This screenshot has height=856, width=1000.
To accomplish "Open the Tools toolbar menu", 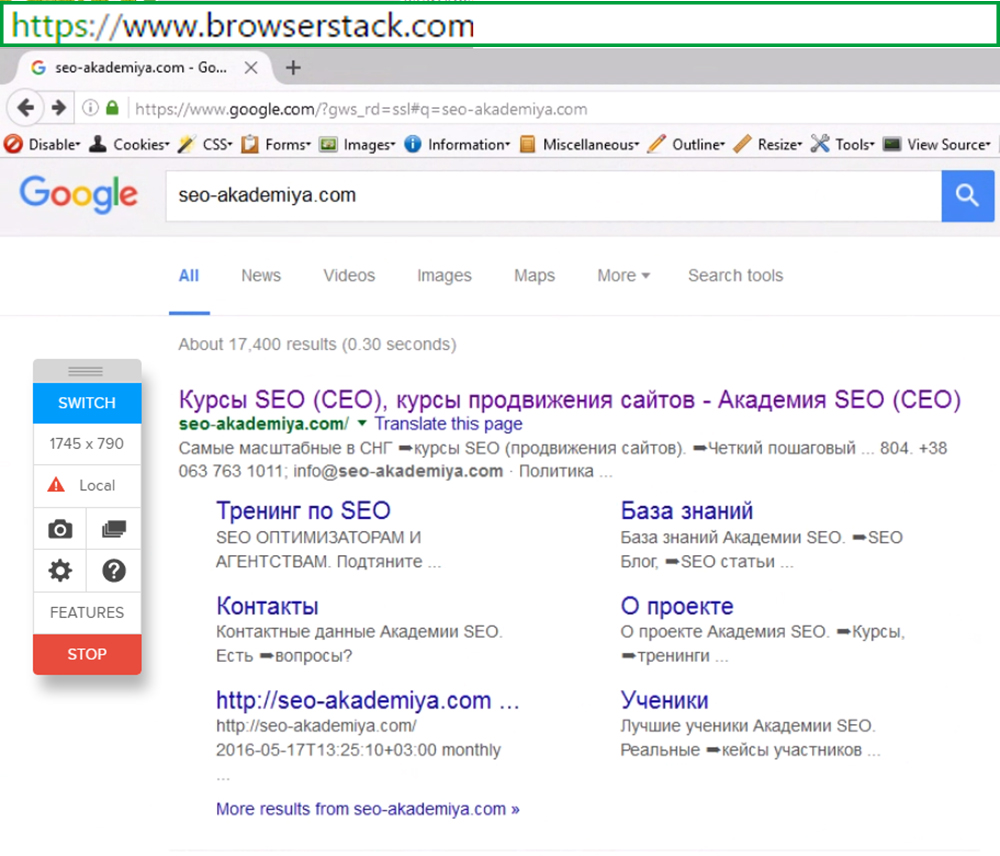I will 842,144.
